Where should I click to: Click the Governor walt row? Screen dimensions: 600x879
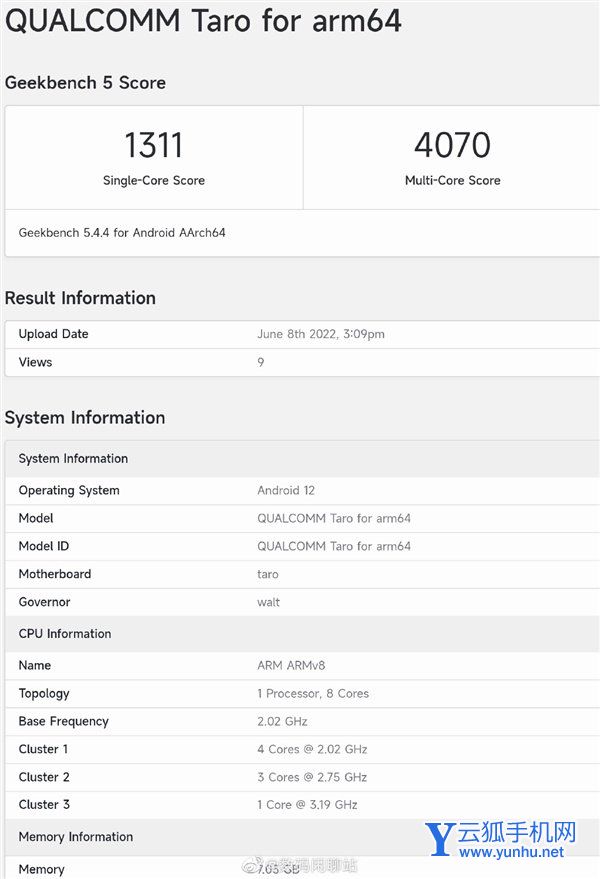tap(300, 602)
